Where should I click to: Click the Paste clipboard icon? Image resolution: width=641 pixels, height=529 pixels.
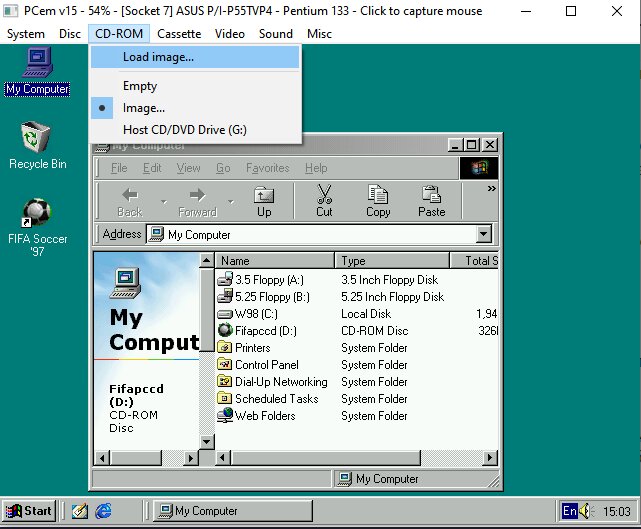pos(431,194)
